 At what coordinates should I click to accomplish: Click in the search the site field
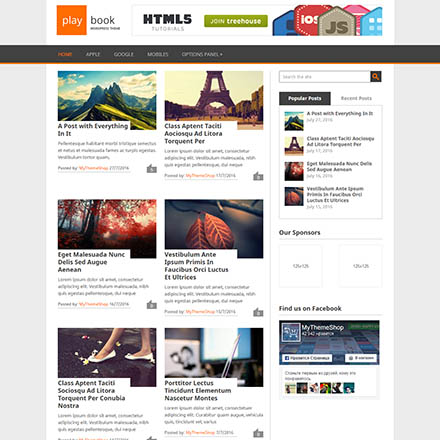[x=325, y=77]
